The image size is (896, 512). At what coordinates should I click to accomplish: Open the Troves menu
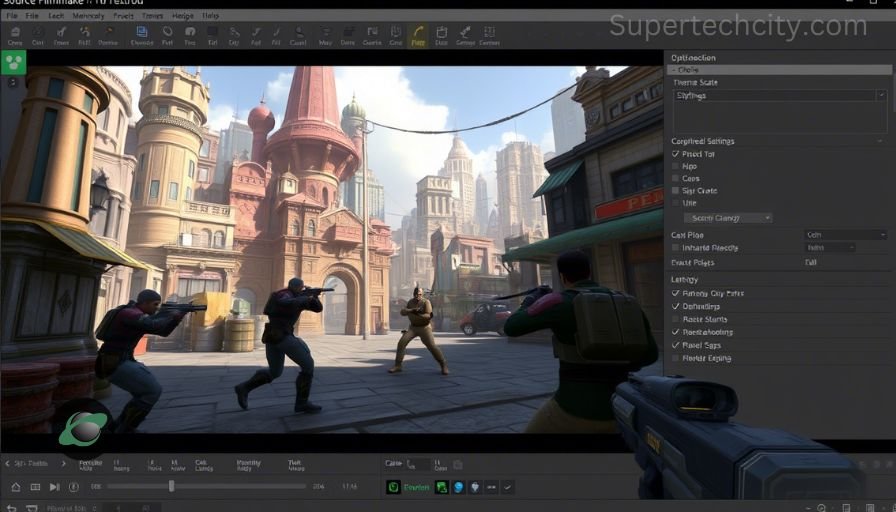tap(152, 16)
